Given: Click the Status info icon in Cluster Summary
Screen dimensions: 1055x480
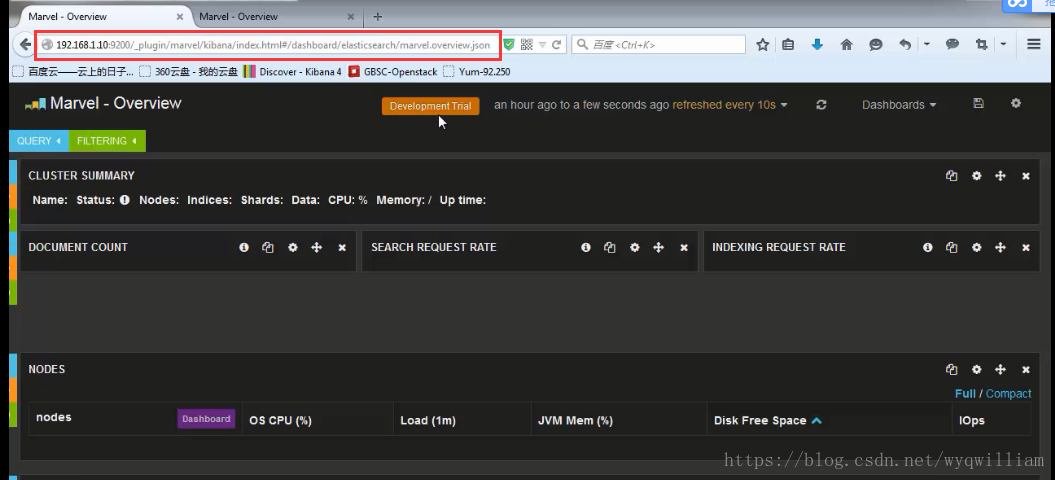Looking at the screenshot, I should [124, 200].
